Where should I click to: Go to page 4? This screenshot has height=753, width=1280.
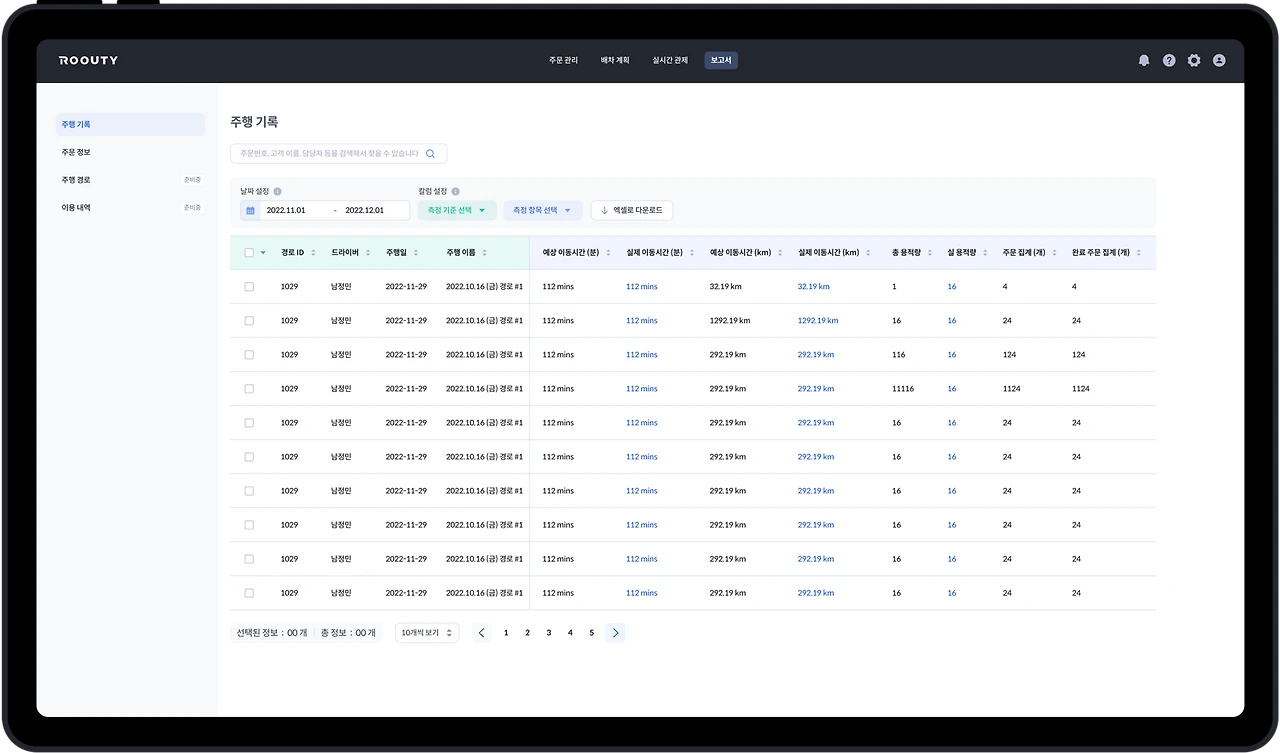point(570,633)
